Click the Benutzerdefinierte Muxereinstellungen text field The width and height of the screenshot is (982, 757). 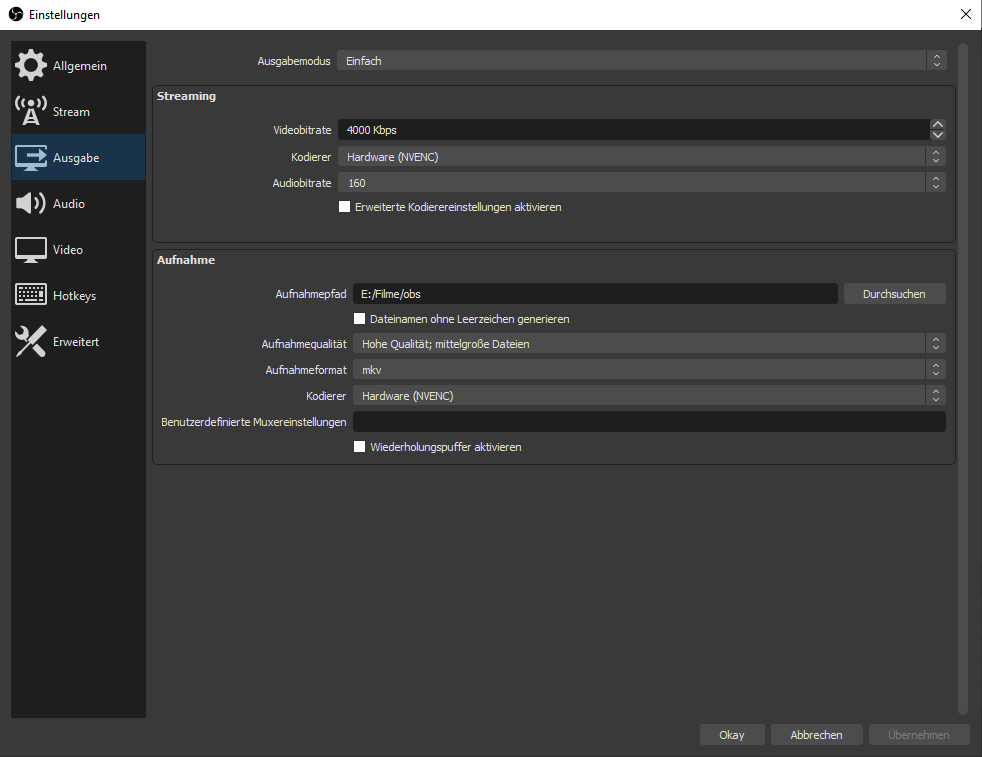(648, 422)
